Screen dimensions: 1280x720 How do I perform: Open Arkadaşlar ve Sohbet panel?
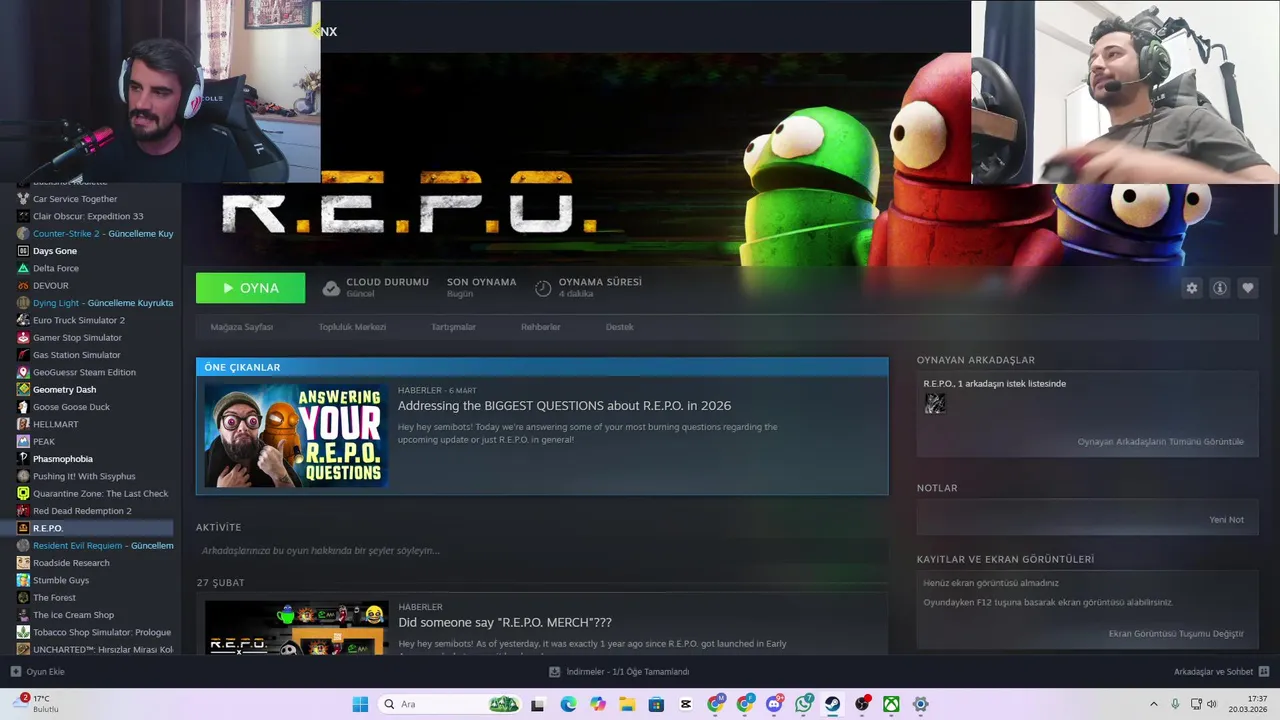point(1221,672)
